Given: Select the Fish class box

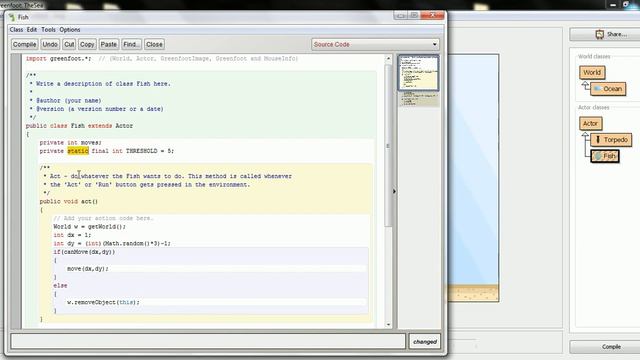Looking at the screenshot, I should click(x=605, y=156).
